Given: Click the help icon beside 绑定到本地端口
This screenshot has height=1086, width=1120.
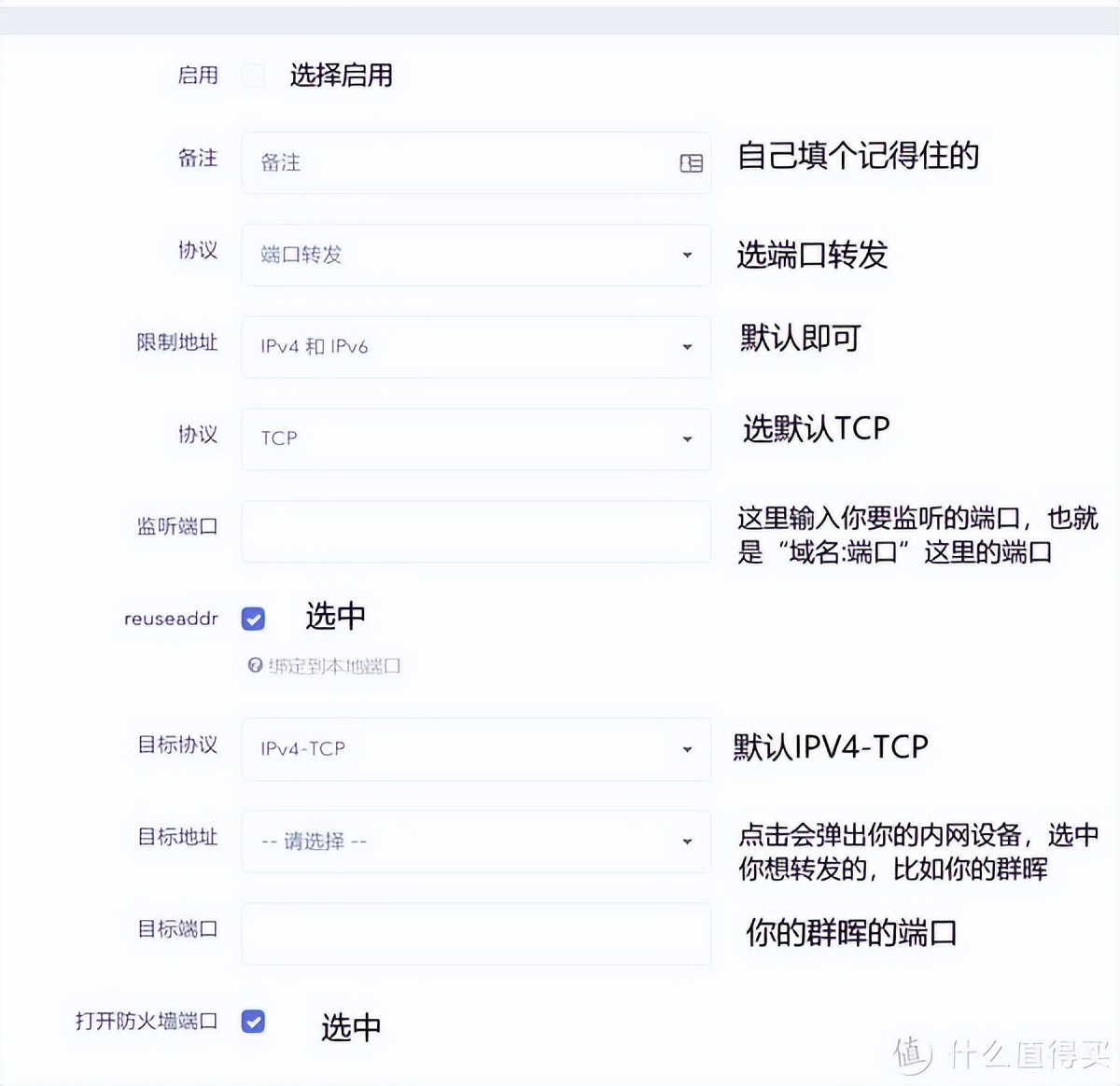Looking at the screenshot, I should coord(254,665).
